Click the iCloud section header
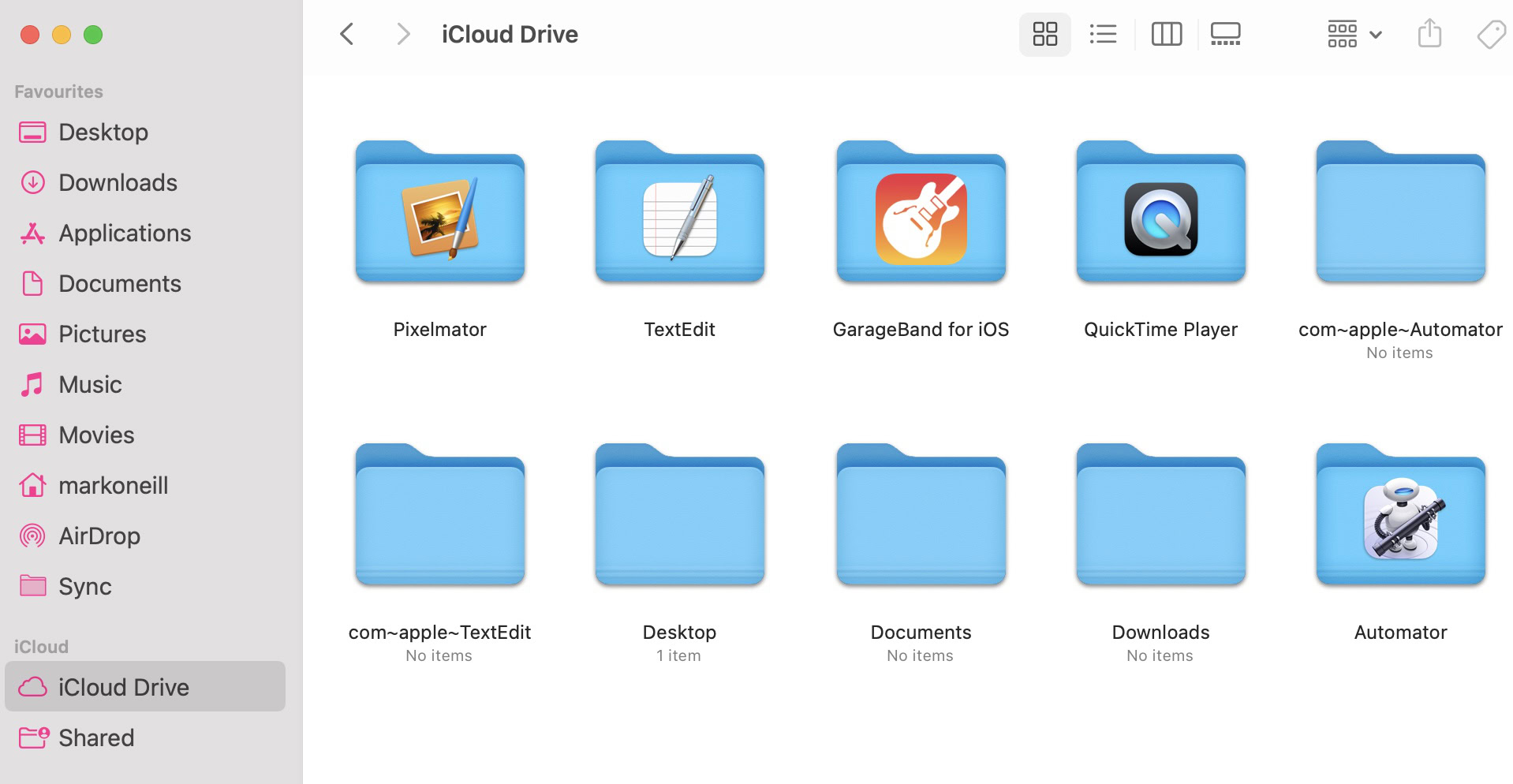The image size is (1513, 784). (41, 647)
